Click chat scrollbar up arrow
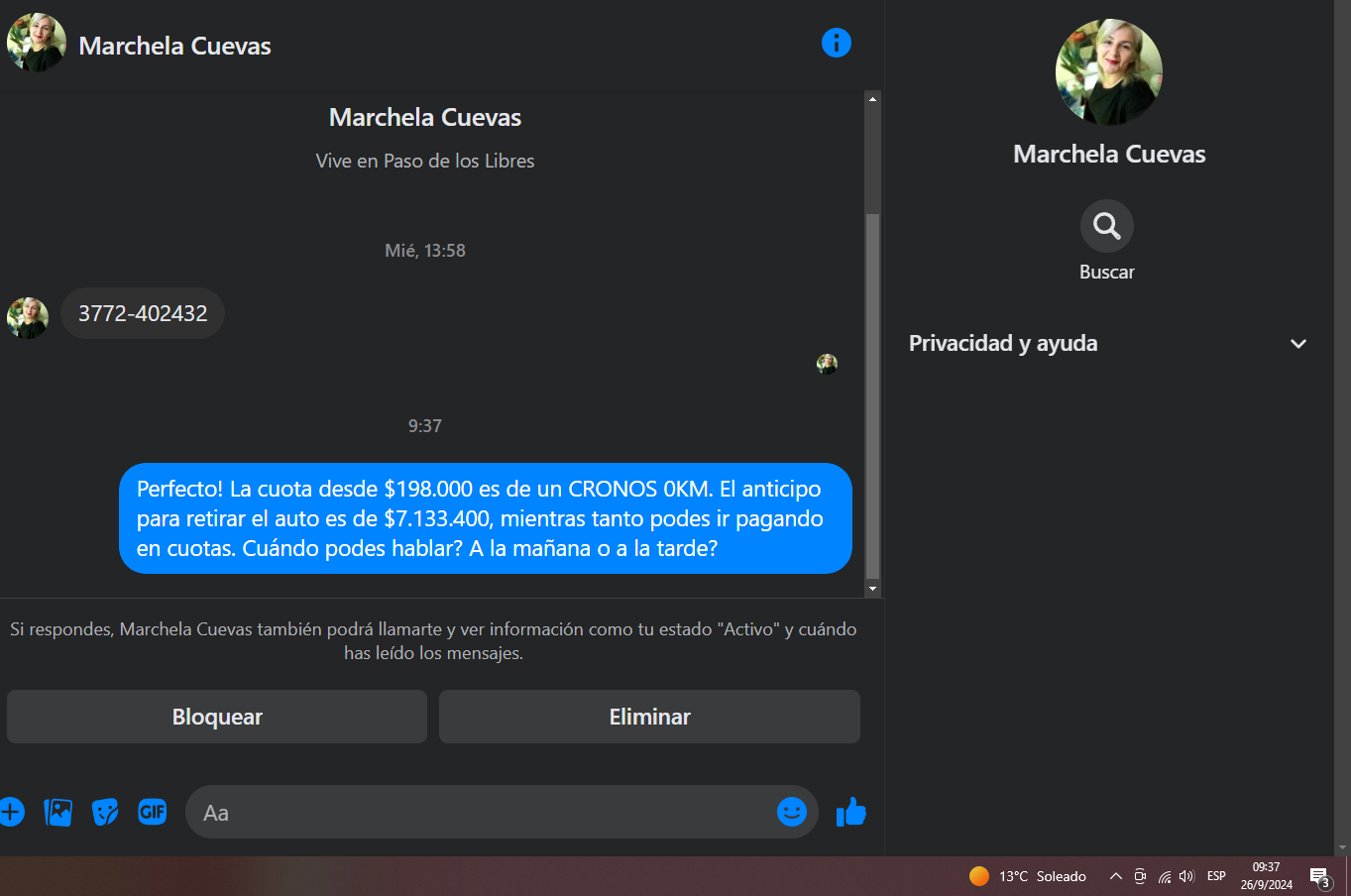The image size is (1351, 896). (x=872, y=99)
